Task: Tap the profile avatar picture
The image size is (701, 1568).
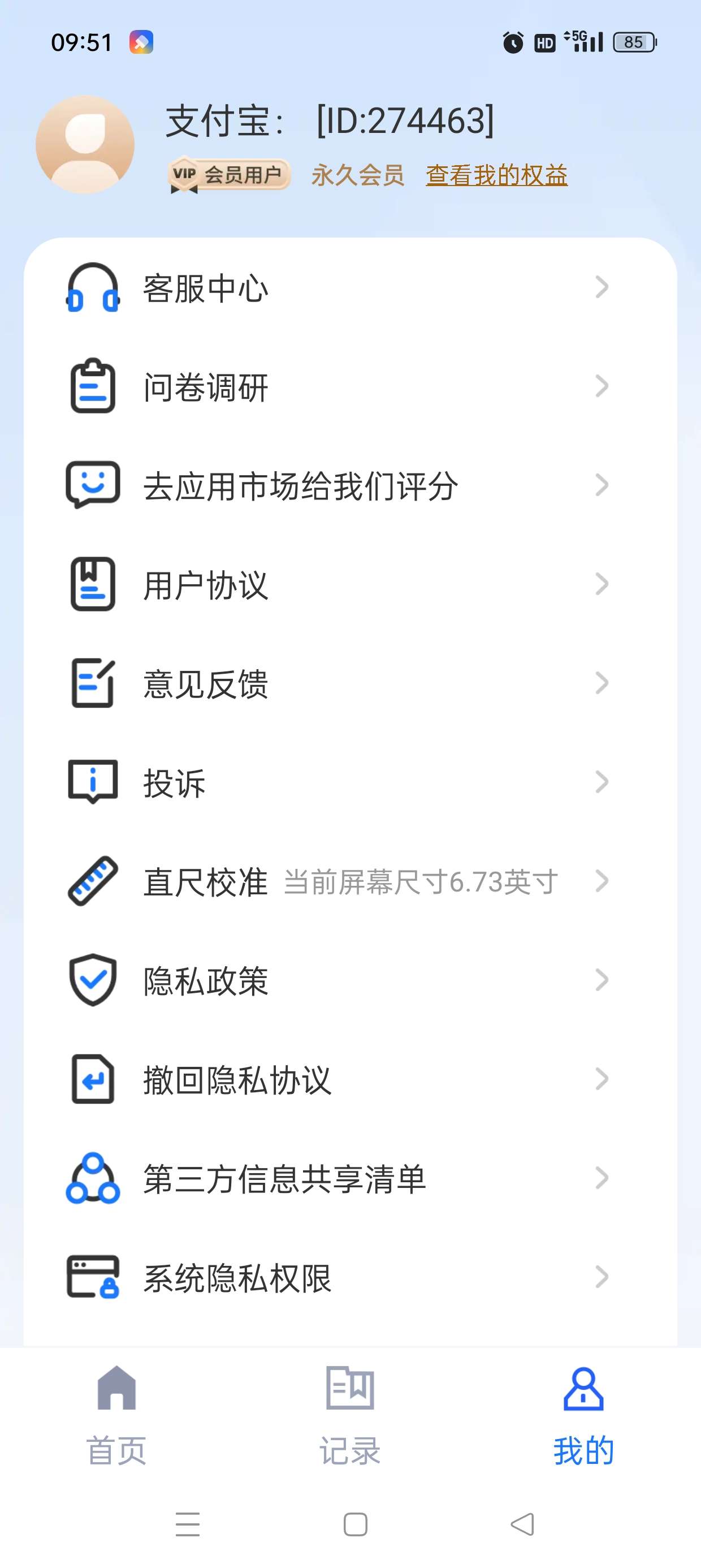Action: tap(85, 144)
